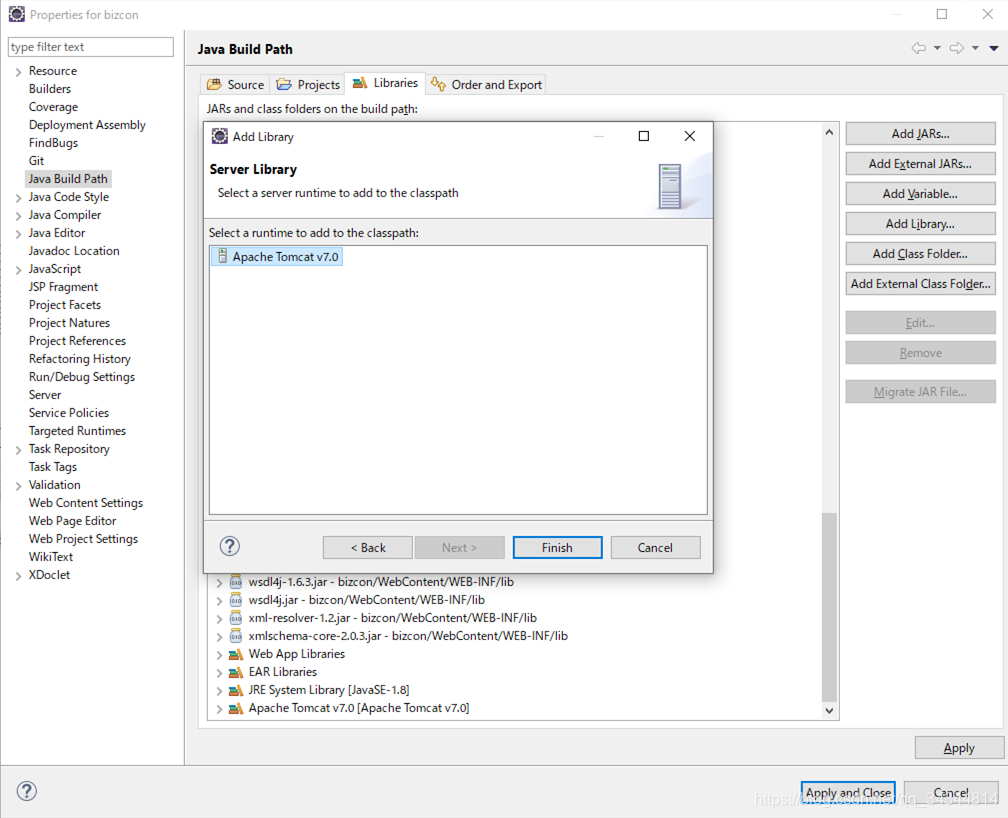1008x818 pixels.
Task: Select Targeted Runtimes in properties tree
Action: (x=77, y=431)
